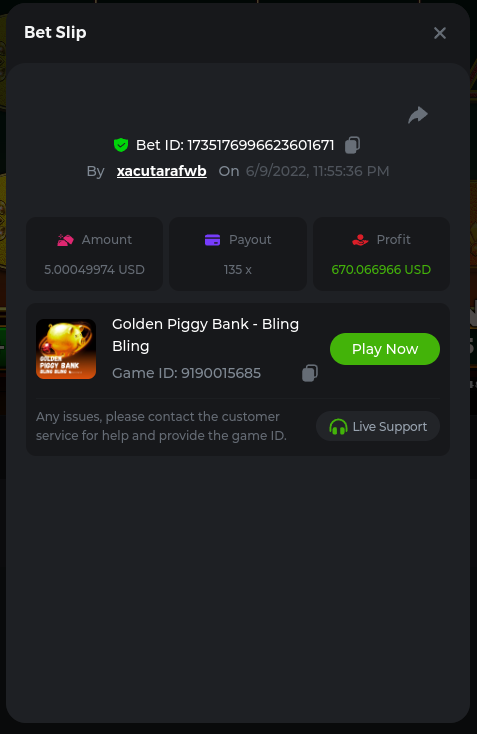The width and height of the screenshot is (477, 734).
Task: Click the bet date and time text
Action: tap(317, 171)
